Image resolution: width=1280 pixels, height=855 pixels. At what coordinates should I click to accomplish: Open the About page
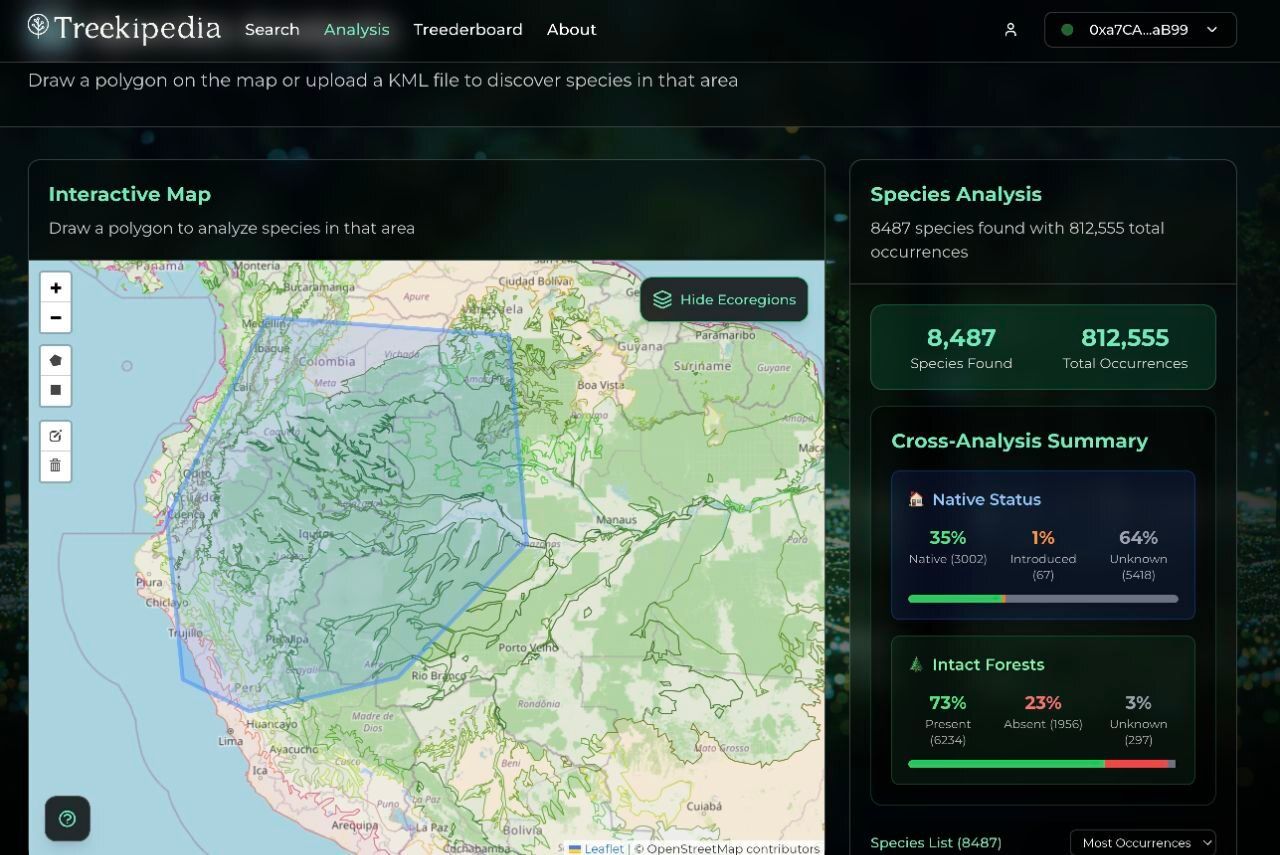(571, 30)
